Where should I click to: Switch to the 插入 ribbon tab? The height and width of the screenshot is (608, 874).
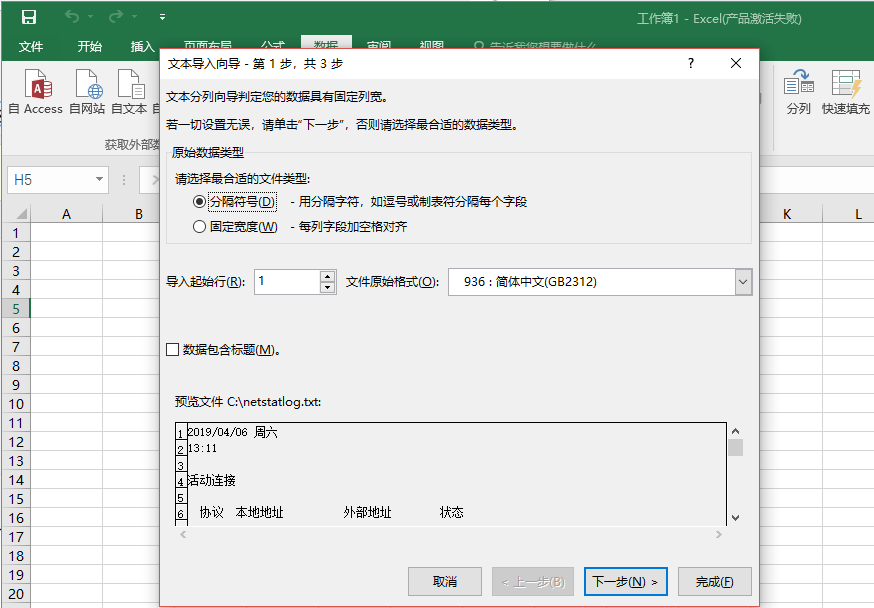[x=143, y=46]
